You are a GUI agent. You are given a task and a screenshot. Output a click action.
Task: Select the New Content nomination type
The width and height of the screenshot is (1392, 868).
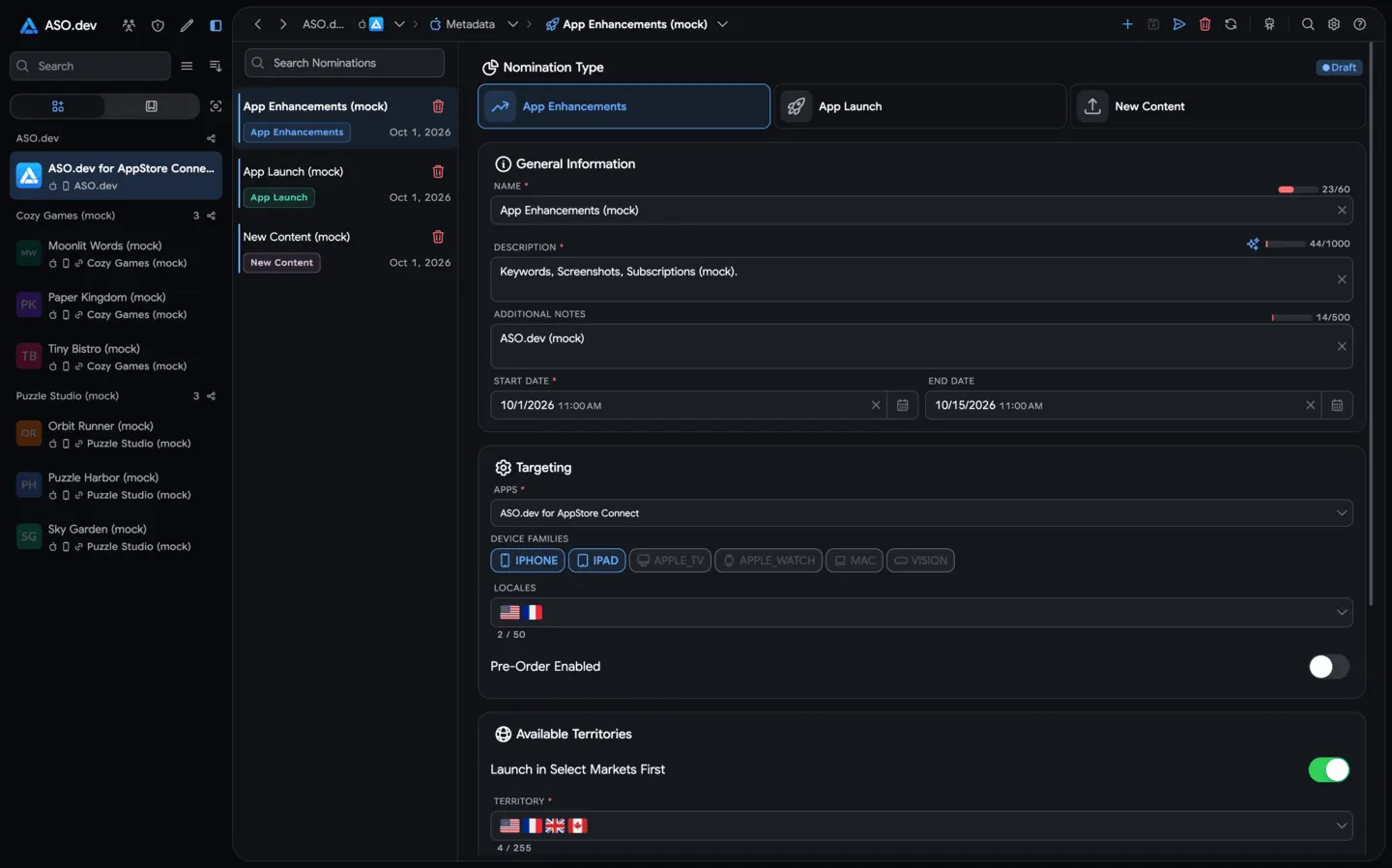click(1217, 106)
